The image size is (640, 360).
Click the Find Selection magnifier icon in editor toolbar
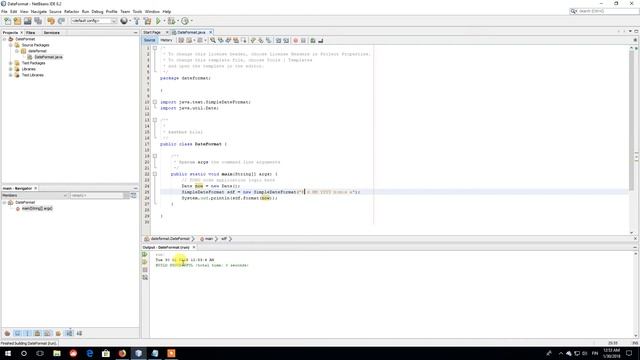(x=213, y=40)
